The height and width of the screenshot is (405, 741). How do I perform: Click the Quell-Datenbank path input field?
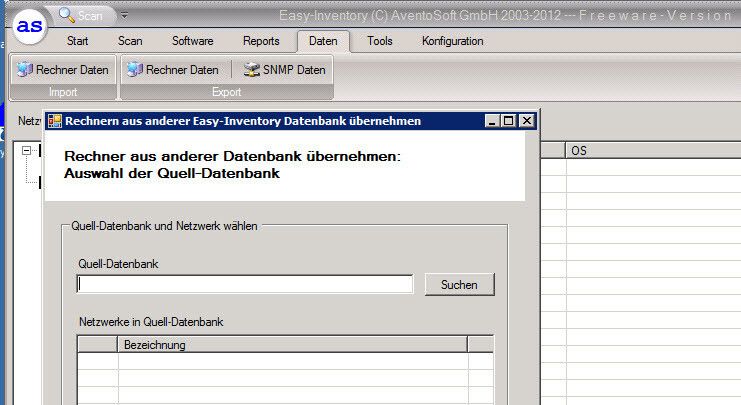245,284
